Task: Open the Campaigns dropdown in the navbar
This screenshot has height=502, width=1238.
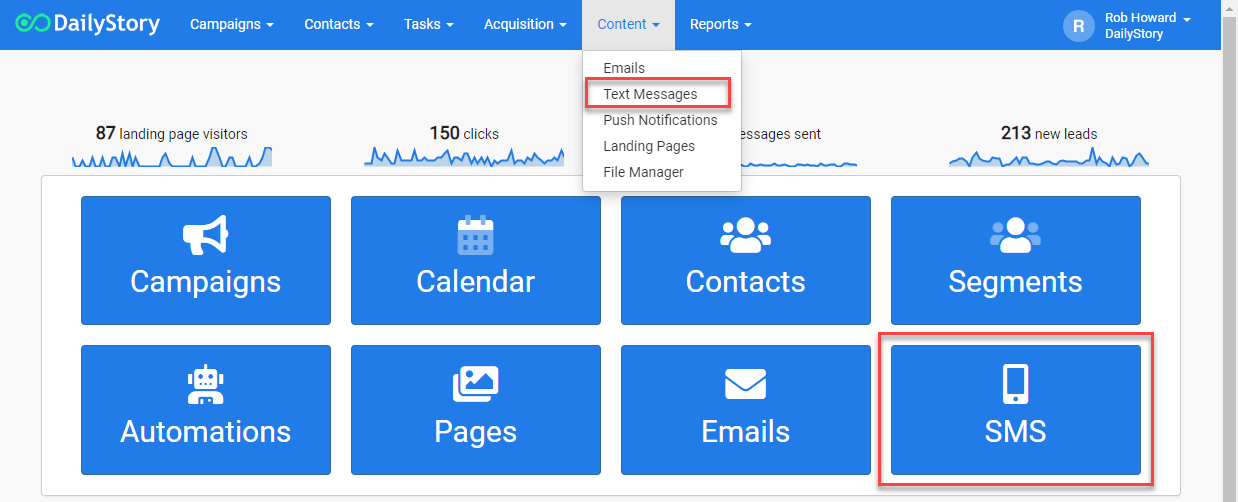Action: (x=232, y=24)
